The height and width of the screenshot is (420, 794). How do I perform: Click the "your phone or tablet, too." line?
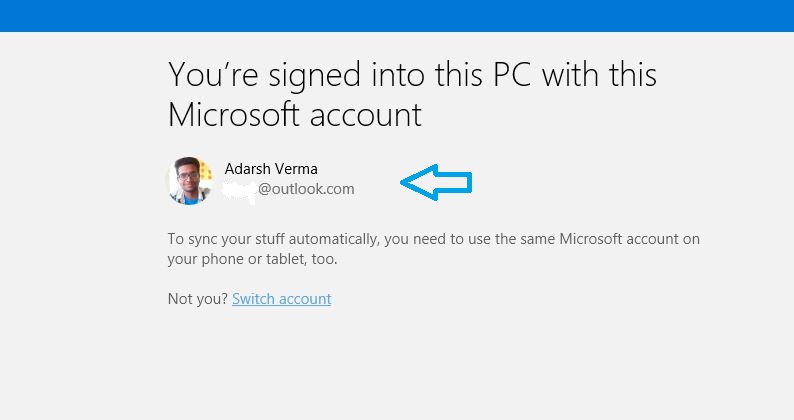(252, 259)
